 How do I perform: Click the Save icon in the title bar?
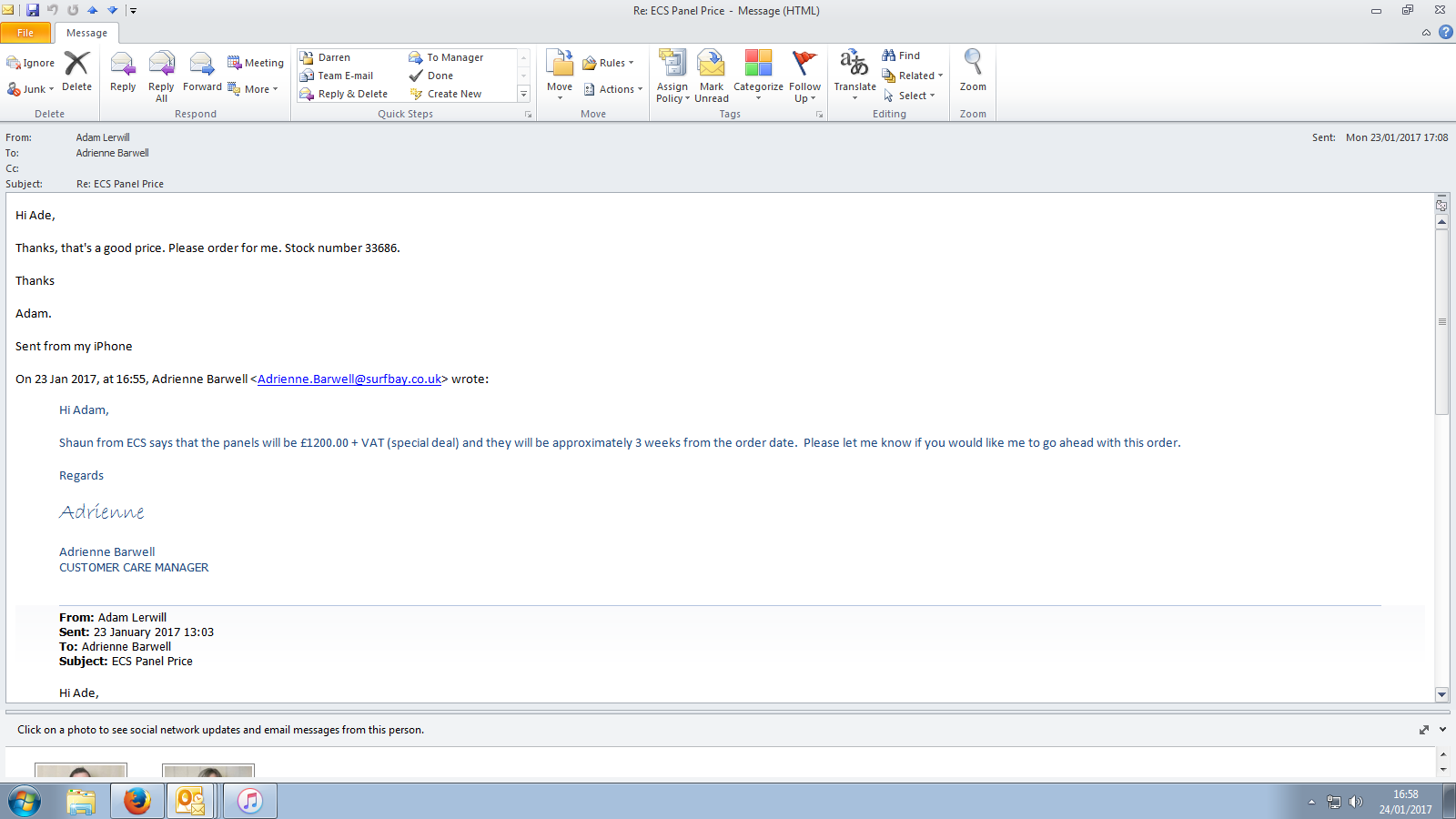33,10
